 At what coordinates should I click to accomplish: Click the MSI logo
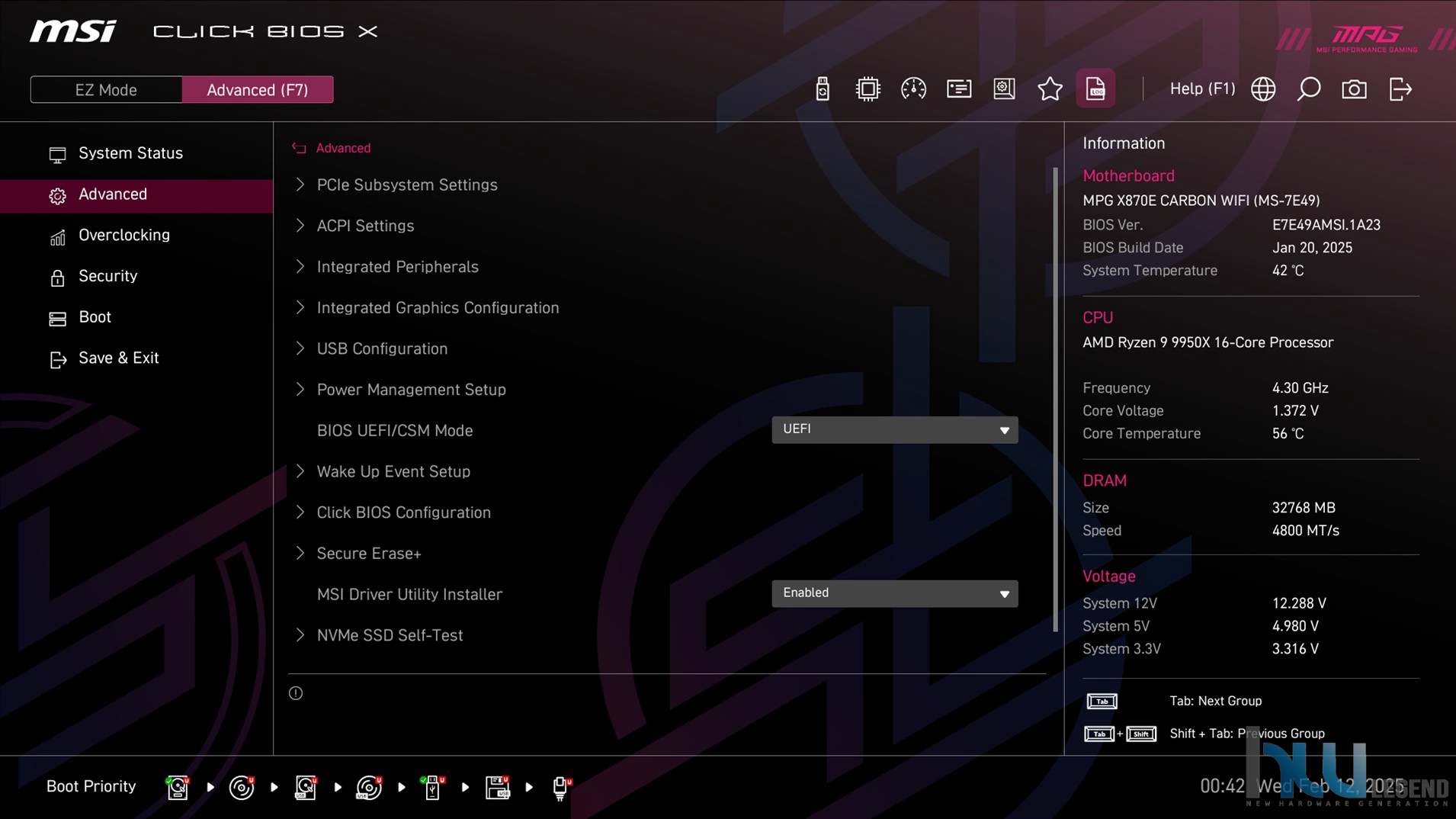[73, 31]
